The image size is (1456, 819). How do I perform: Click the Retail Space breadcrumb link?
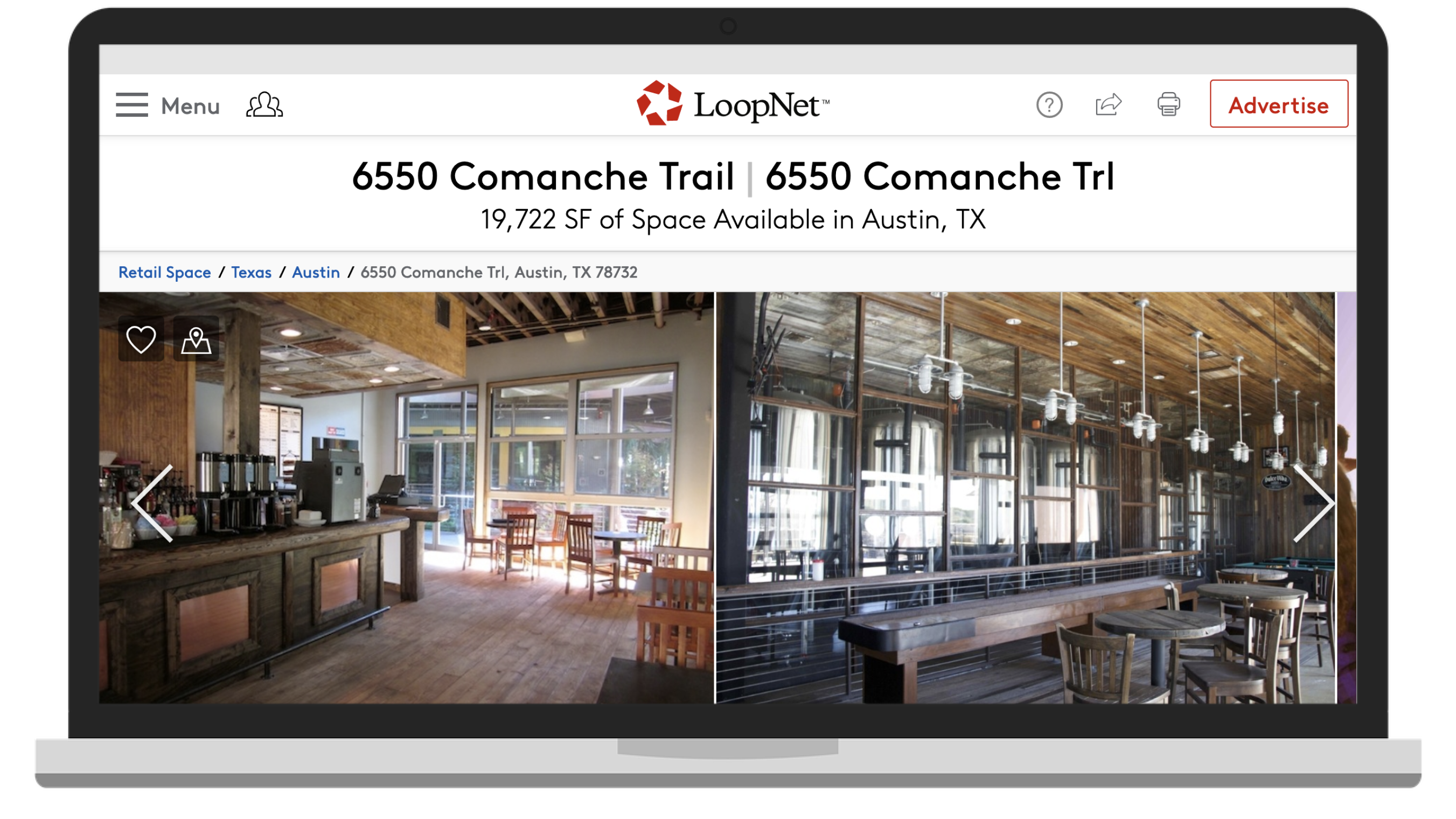point(164,272)
